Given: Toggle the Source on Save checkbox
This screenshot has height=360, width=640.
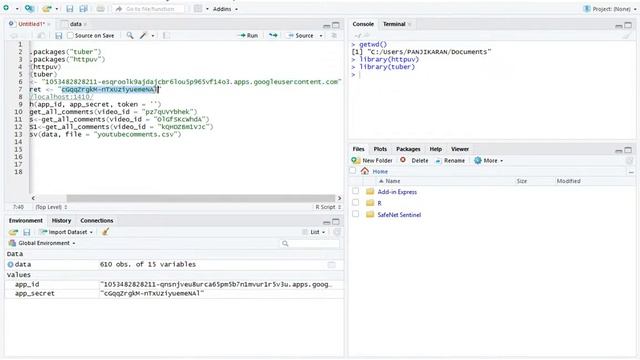Looking at the screenshot, I should coord(70,36).
